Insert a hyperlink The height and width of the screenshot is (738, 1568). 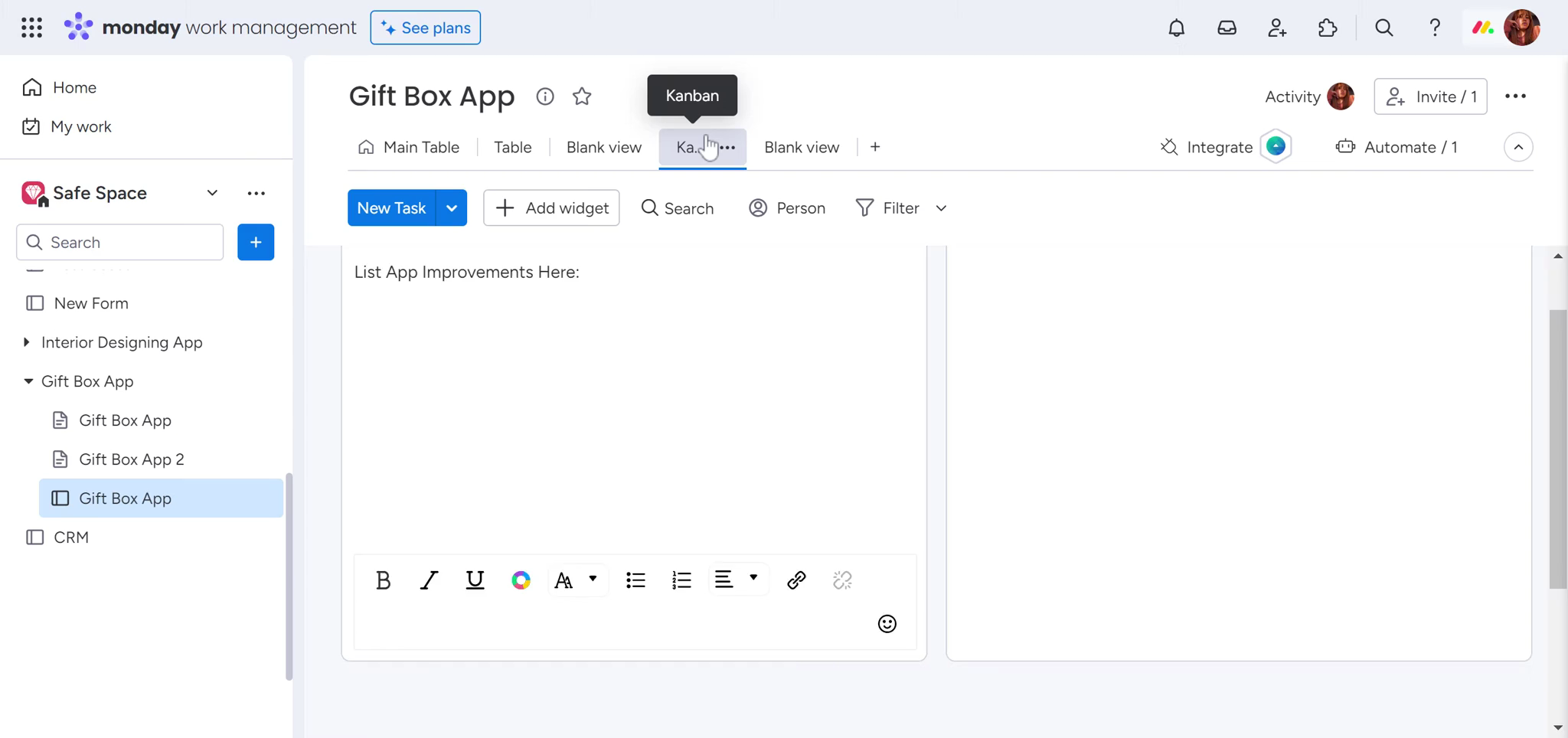(796, 580)
